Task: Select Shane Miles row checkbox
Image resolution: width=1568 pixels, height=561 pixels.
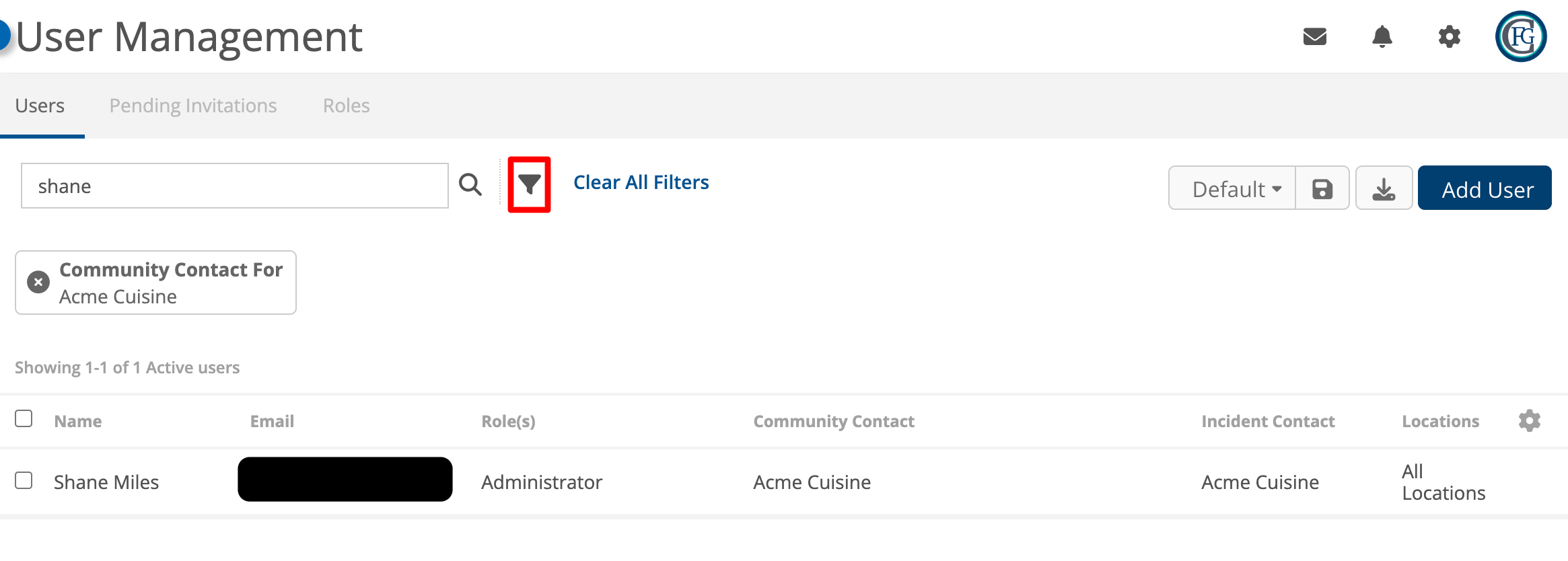Action: click(x=24, y=480)
